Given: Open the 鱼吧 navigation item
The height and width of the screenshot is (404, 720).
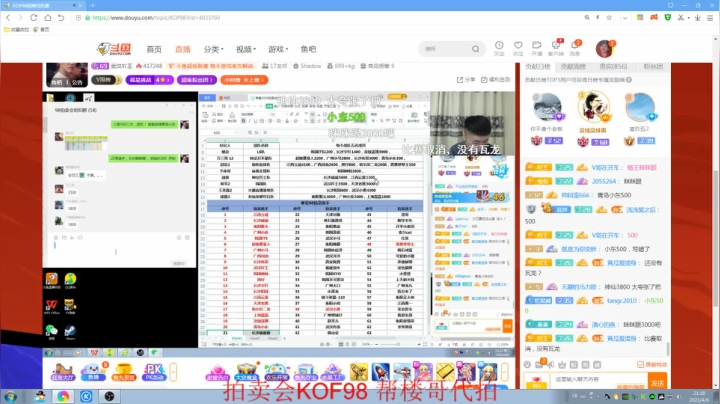Looking at the screenshot, I should 308,49.
